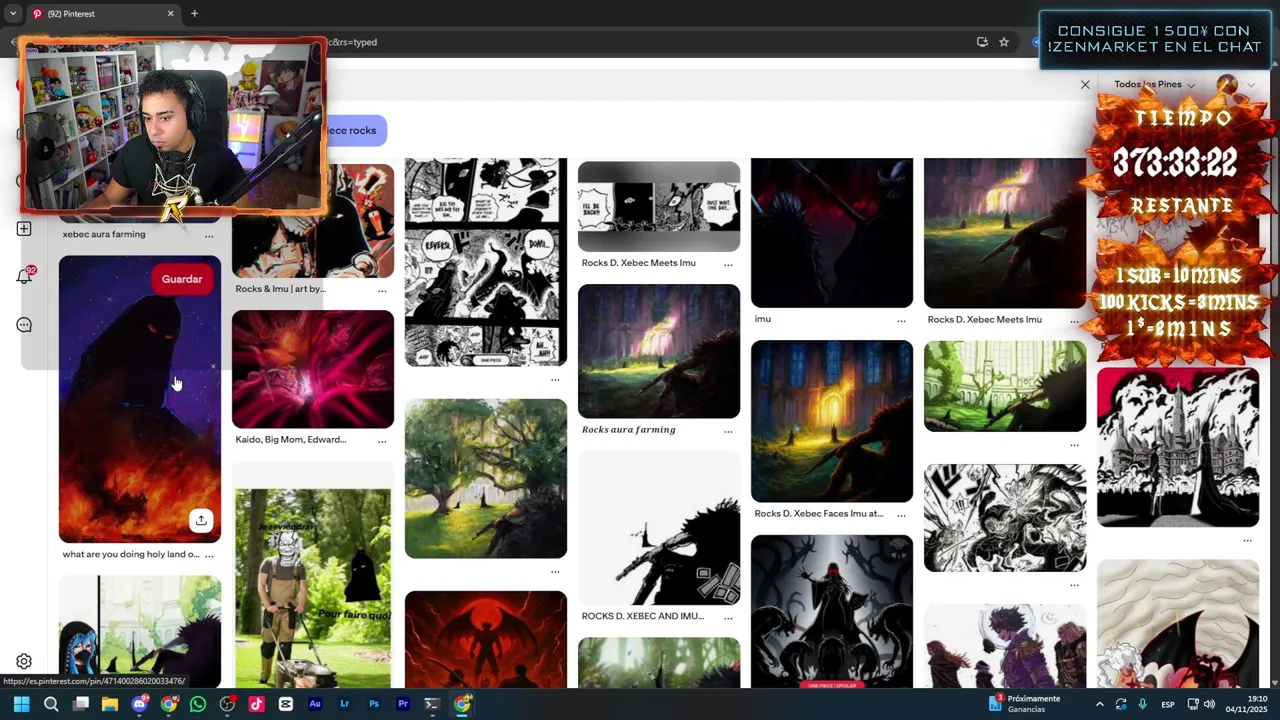Launch Adobe Photoshop from the taskbar

pyautogui.click(x=374, y=704)
